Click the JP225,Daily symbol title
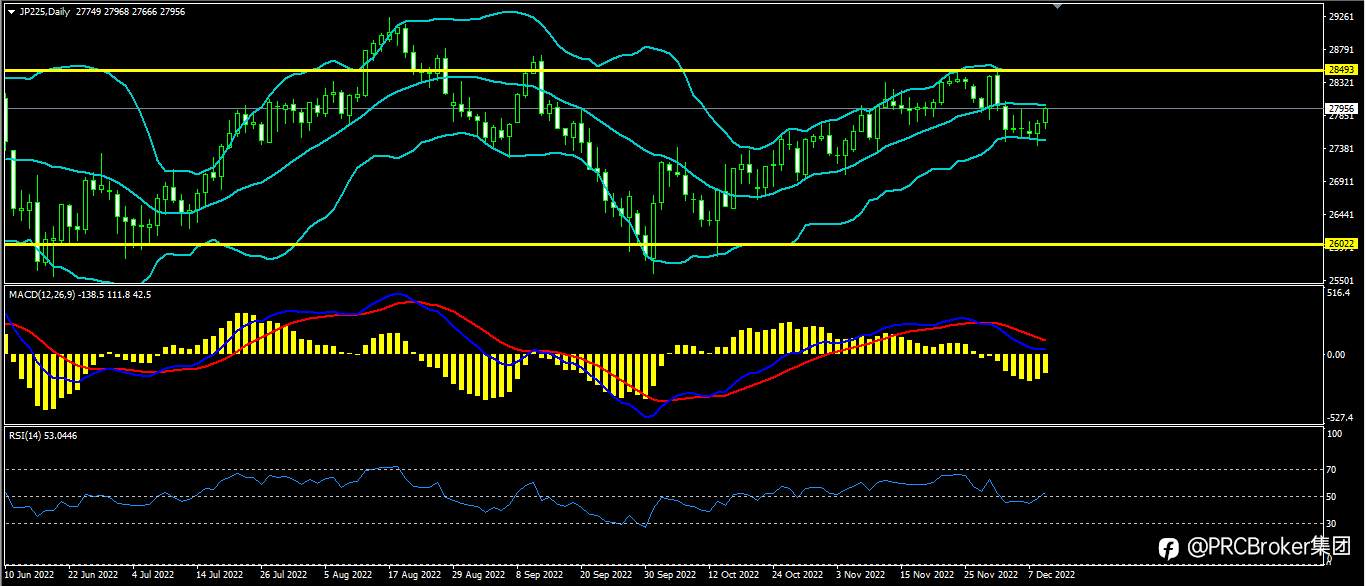 click(x=44, y=11)
